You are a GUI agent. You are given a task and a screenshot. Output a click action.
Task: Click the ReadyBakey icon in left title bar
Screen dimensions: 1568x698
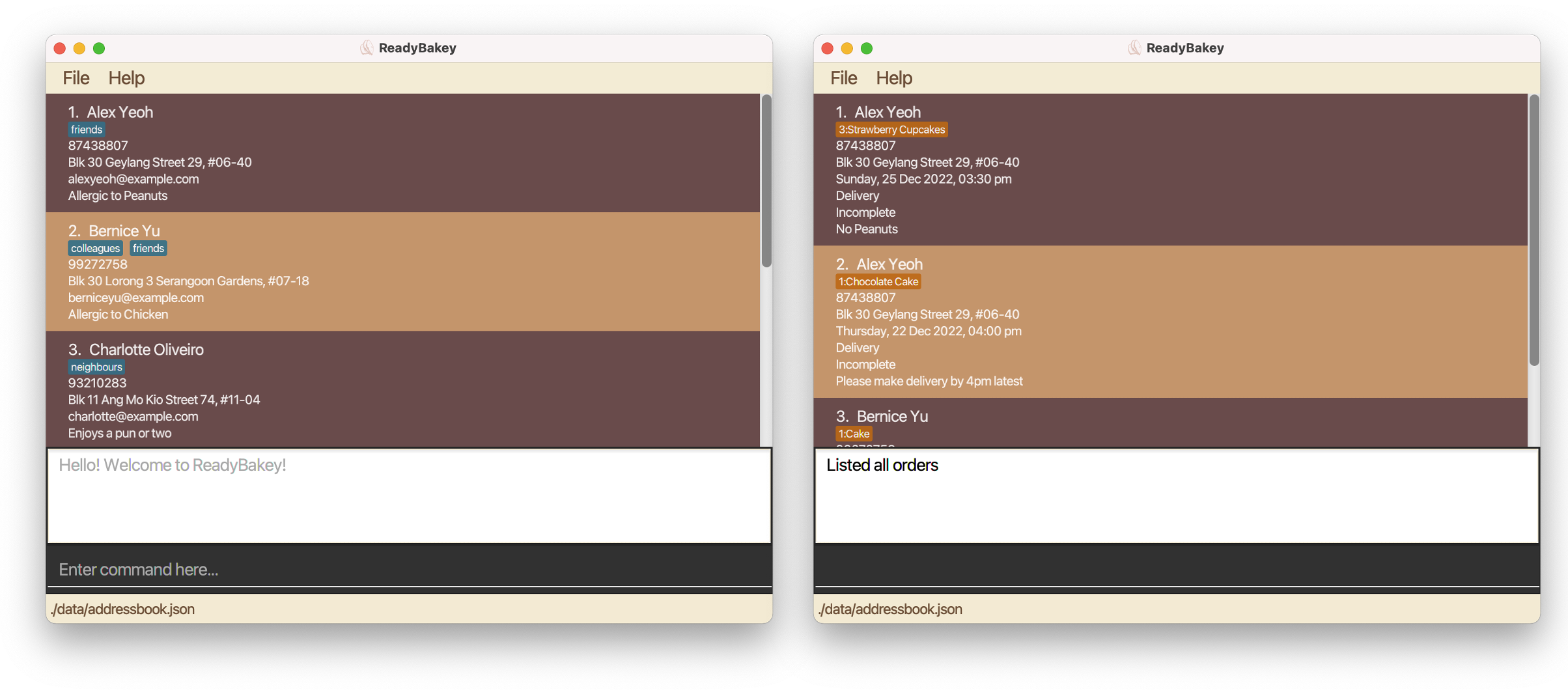click(367, 48)
